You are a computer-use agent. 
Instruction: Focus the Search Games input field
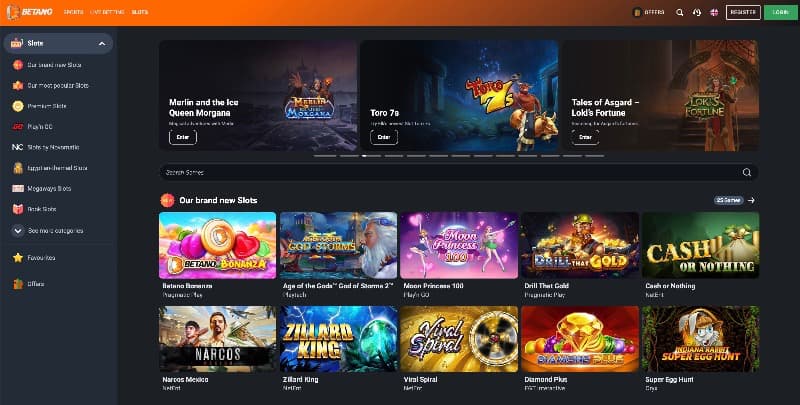[x=458, y=172]
